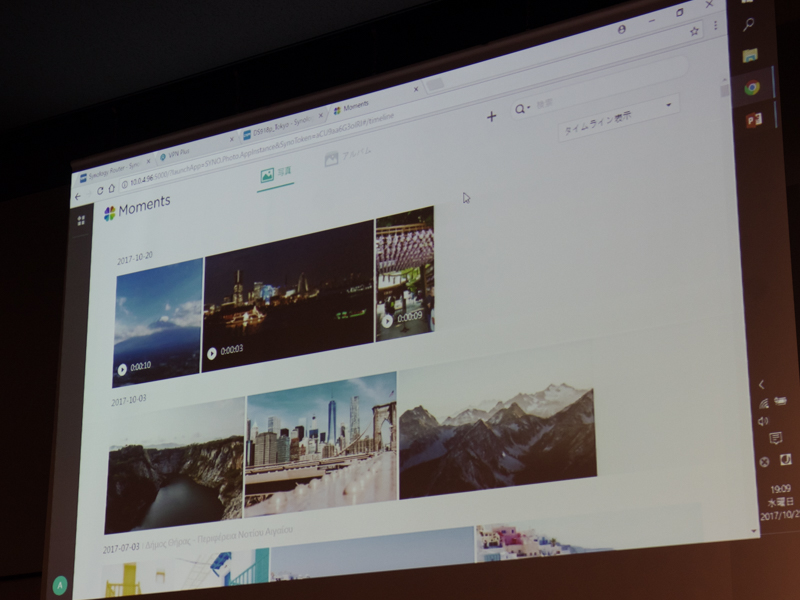The image size is (800, 600).
Task: Switch to the DS918p_Tokyo browser tab
Action: coord(282,125)
